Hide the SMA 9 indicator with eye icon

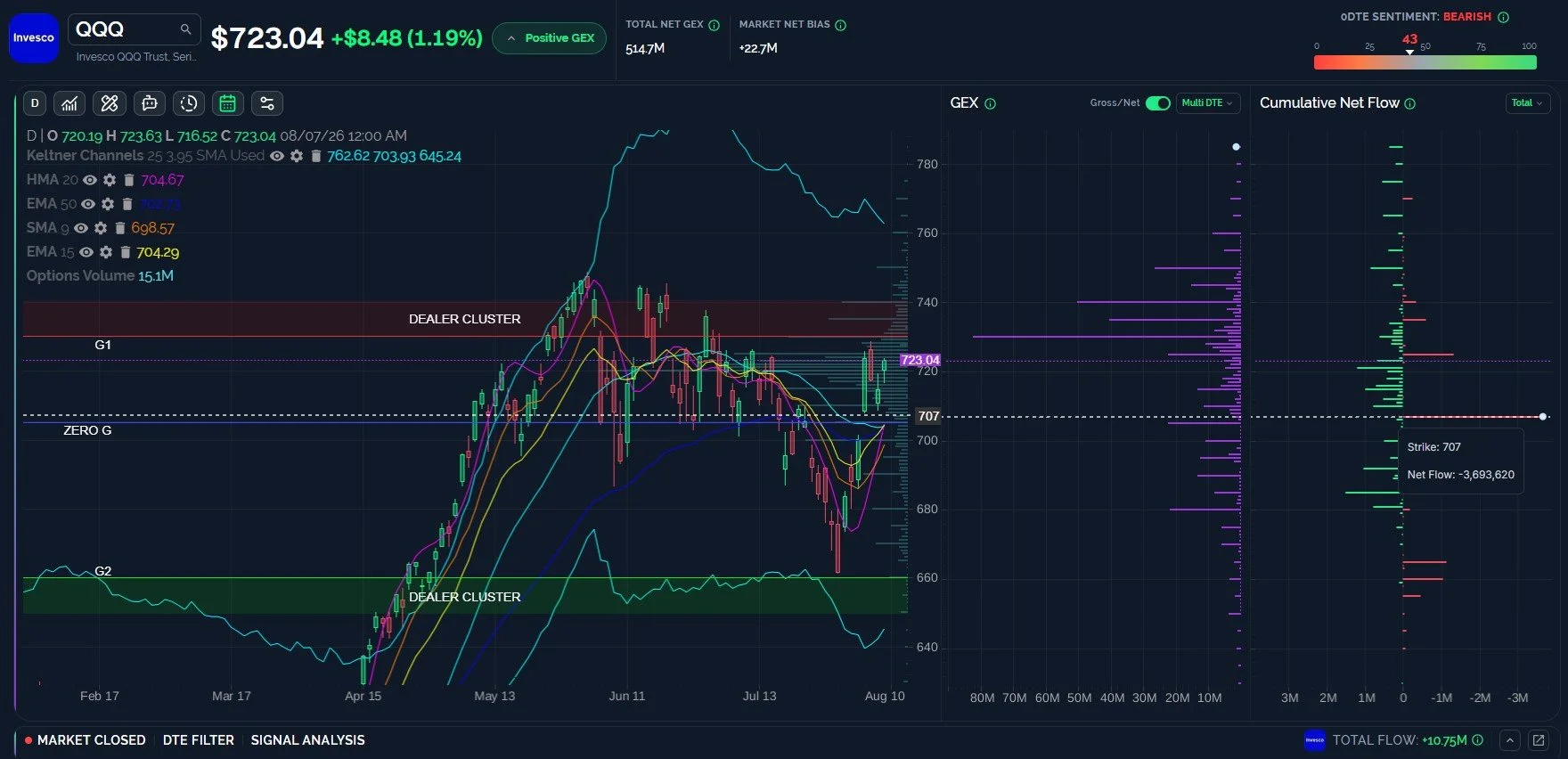click(x=81, y=228)
